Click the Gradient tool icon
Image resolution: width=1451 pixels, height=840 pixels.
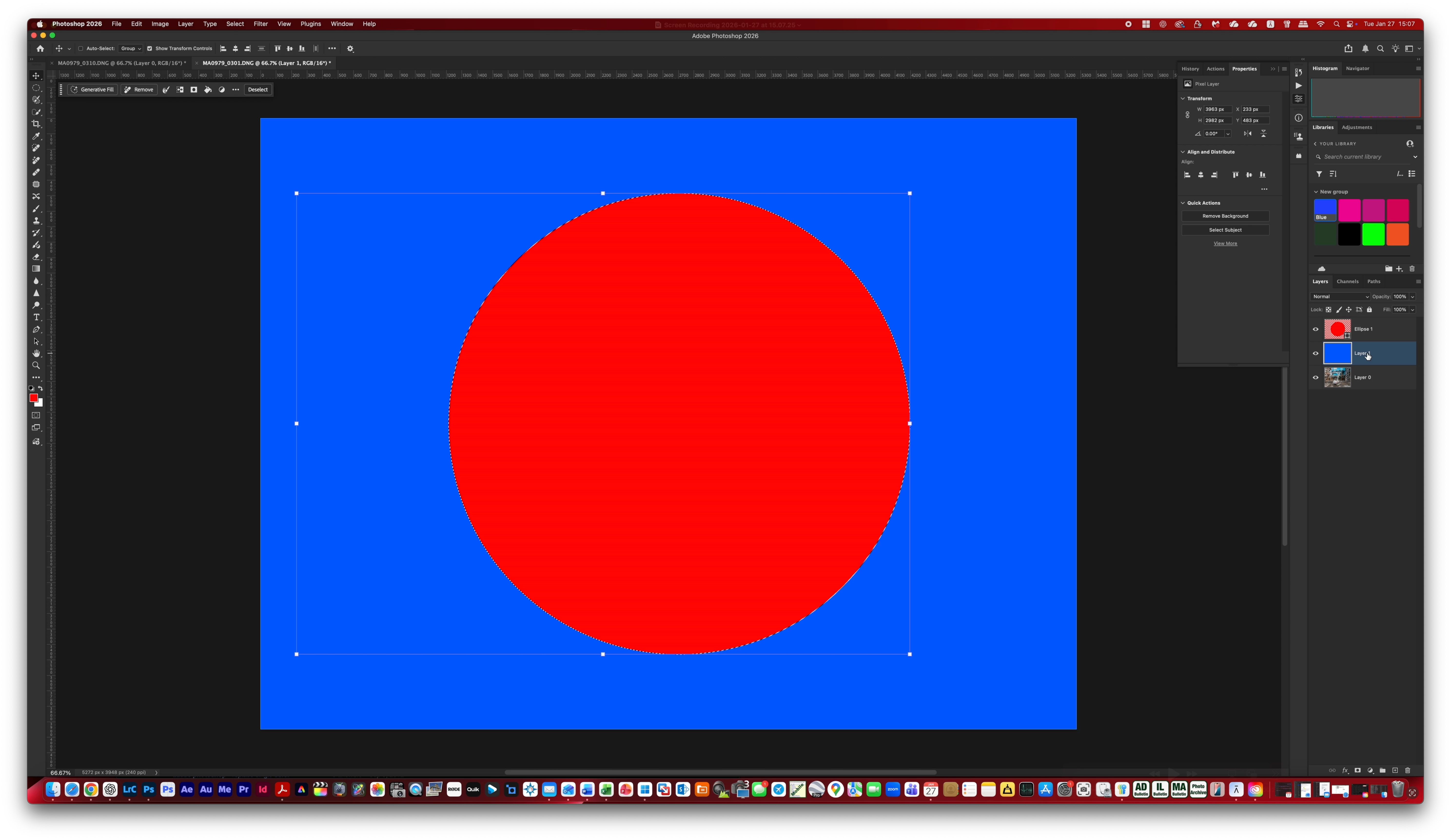(x=36, y=269)
